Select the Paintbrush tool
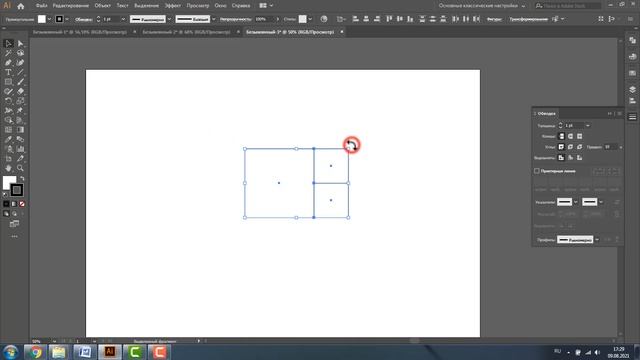The width and height of the screenshot is (640, 360). tap(20, 82)
